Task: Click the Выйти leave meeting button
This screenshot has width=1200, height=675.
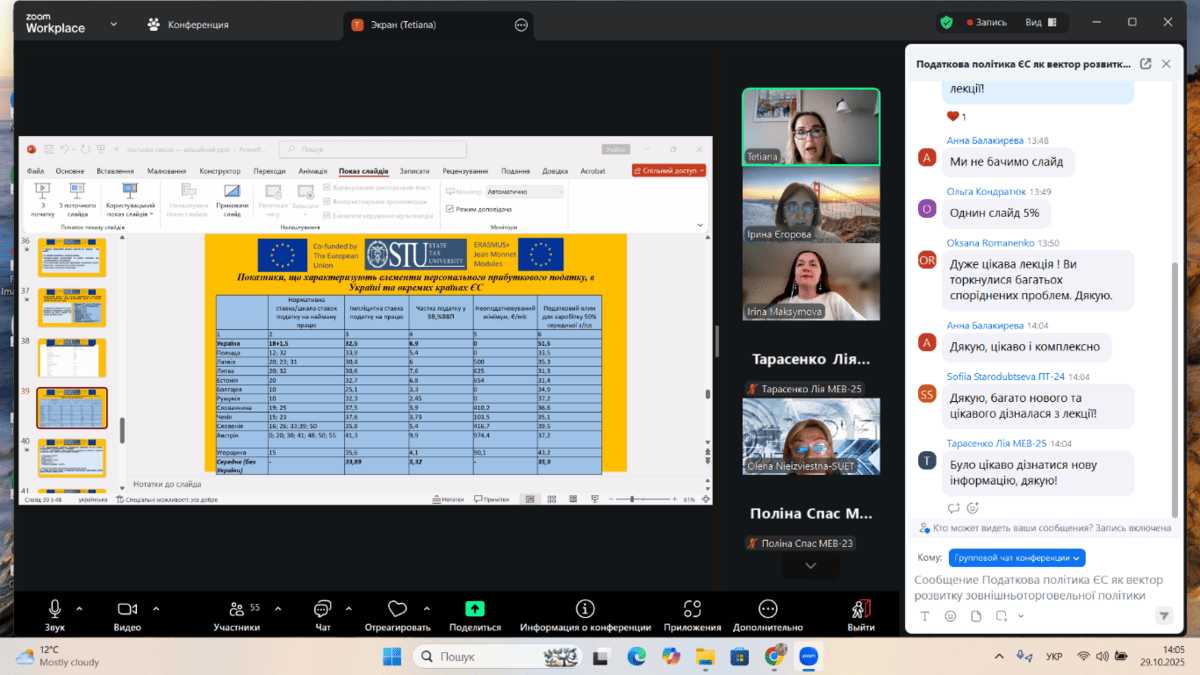Action: (x=861, y=609)
